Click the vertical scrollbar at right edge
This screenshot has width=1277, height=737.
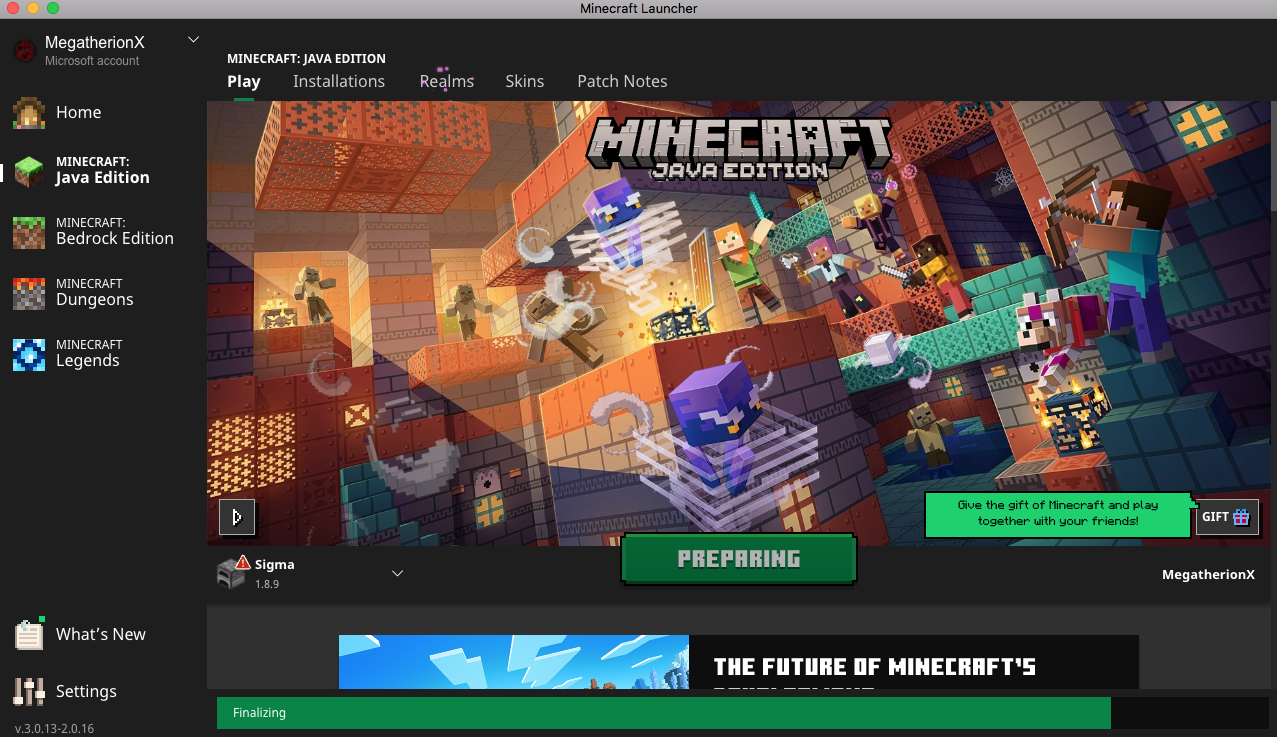point(1273,155)
